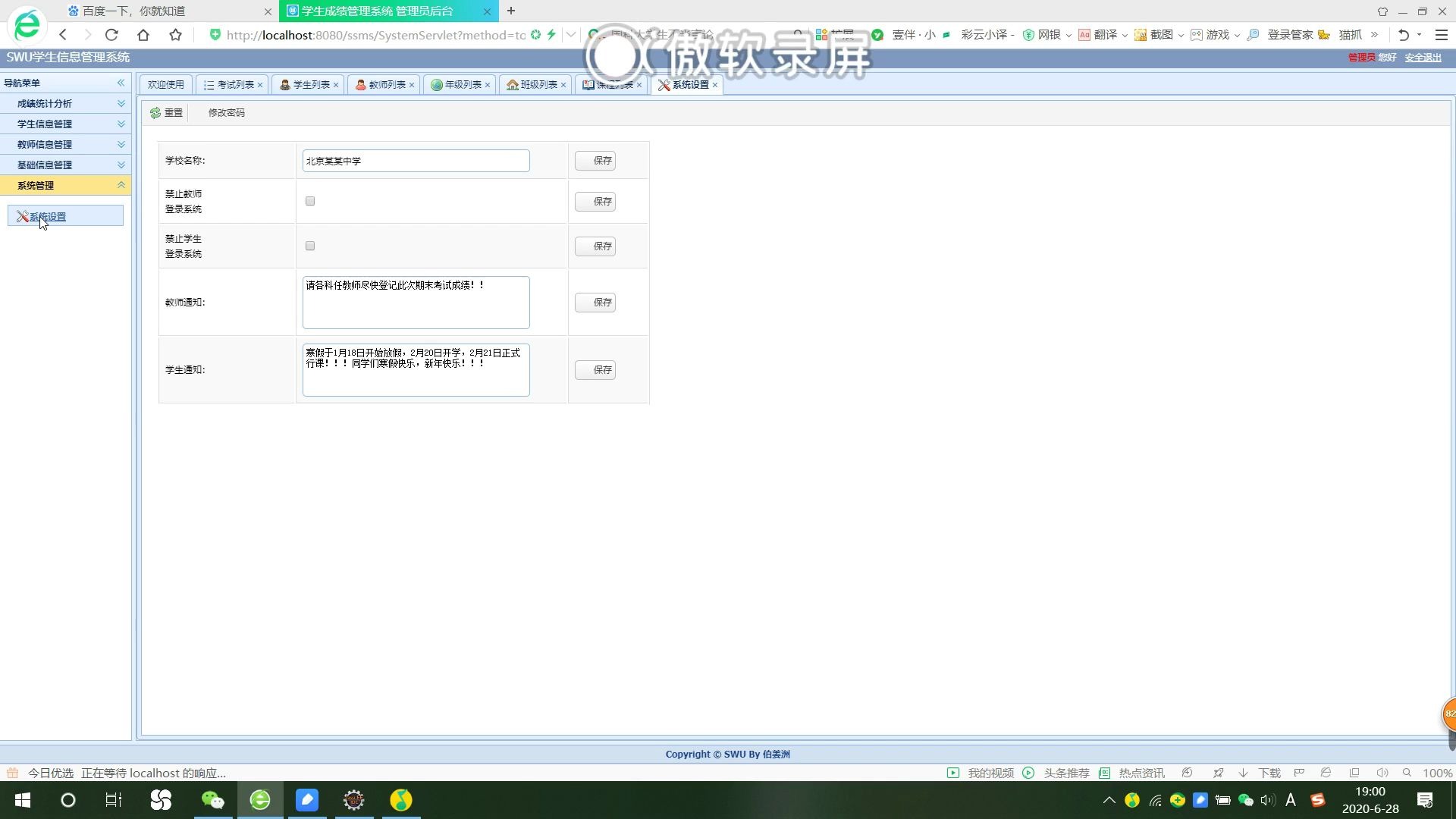Image resolution: width=1456 pixels, height=819 pixels.
Task: Click volume icon in system tray
Action: [1267, 800]
